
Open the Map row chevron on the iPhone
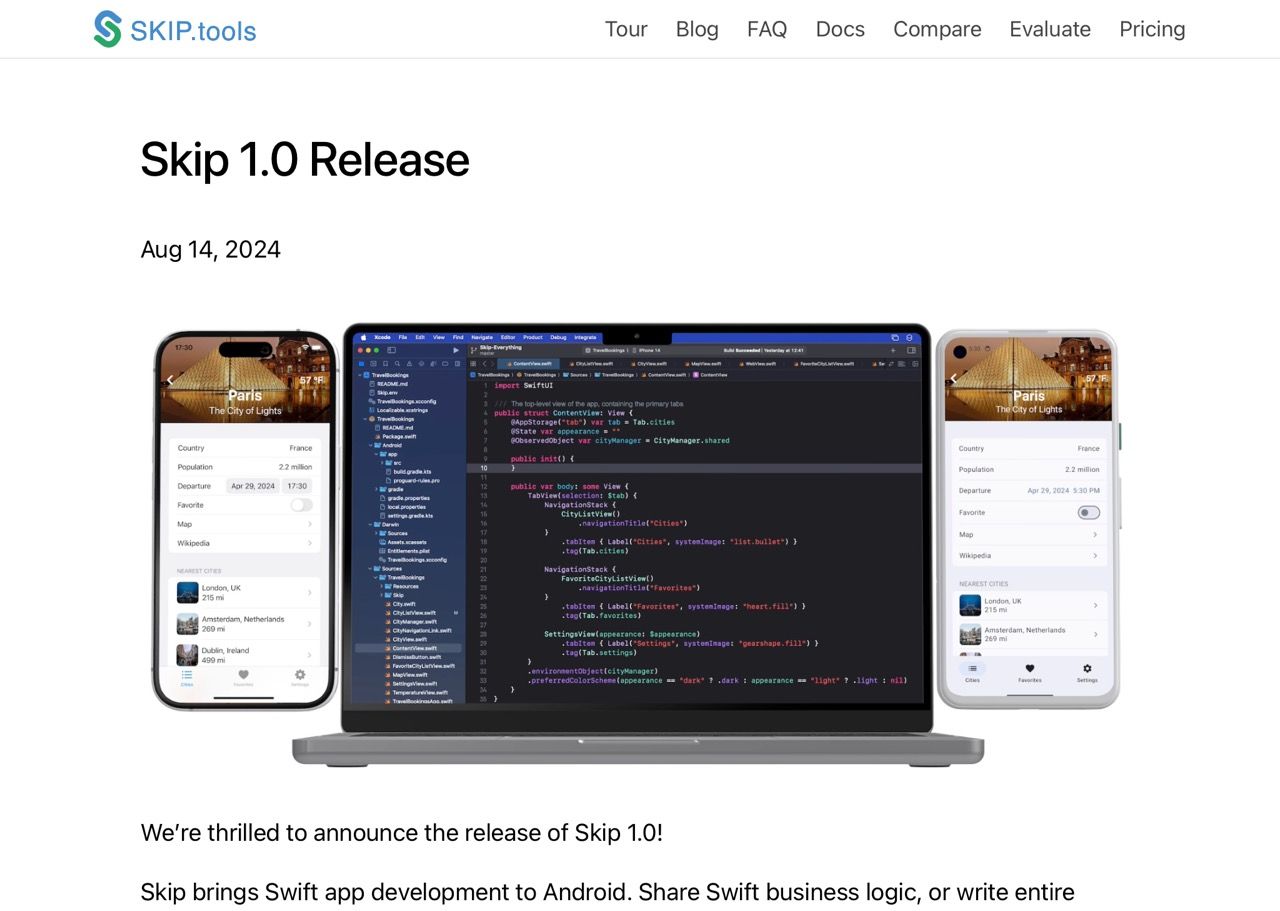[x=309, y=524]
